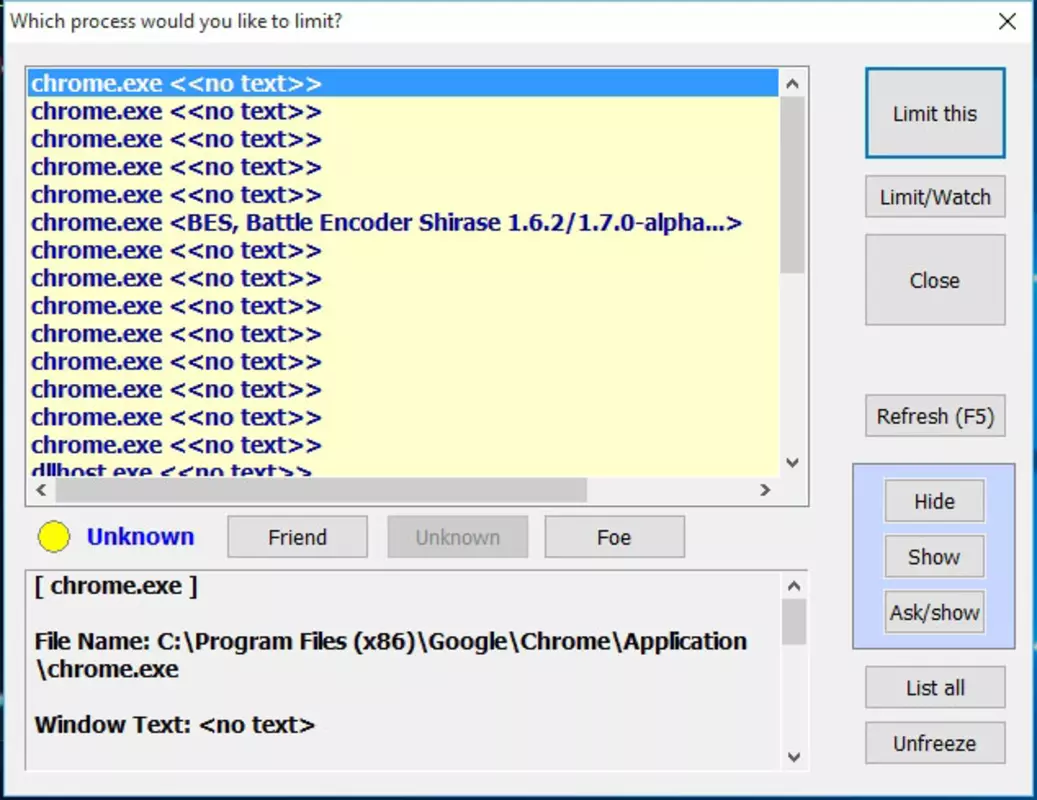
Task: Click the Window Text: <no text> line
Action: pyautogui.click(x=175, y=725)
